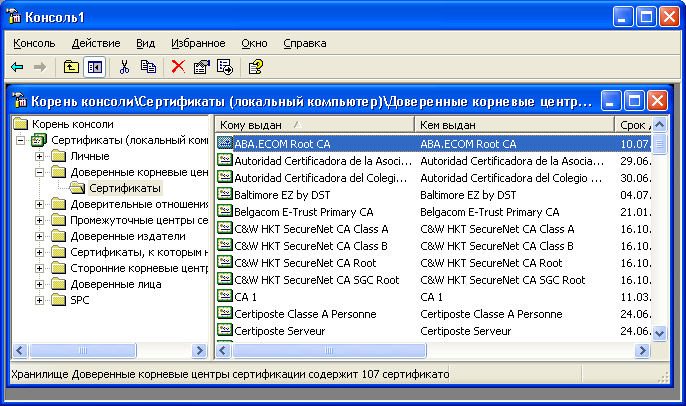Select the Autoridad Certificadora de la Asoci... row

434,161
